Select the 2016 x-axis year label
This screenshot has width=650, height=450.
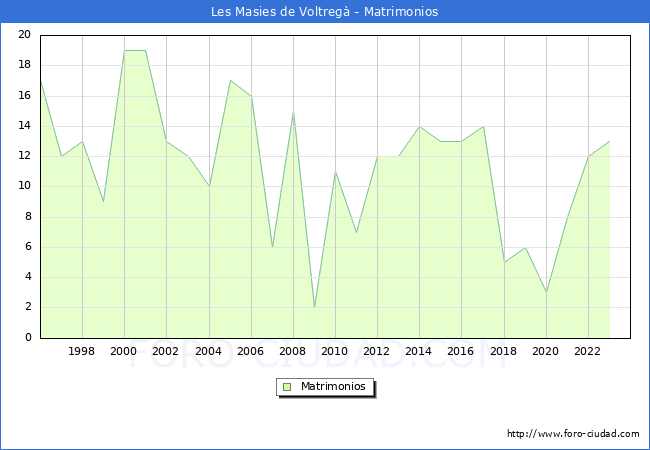coord(461,352)
